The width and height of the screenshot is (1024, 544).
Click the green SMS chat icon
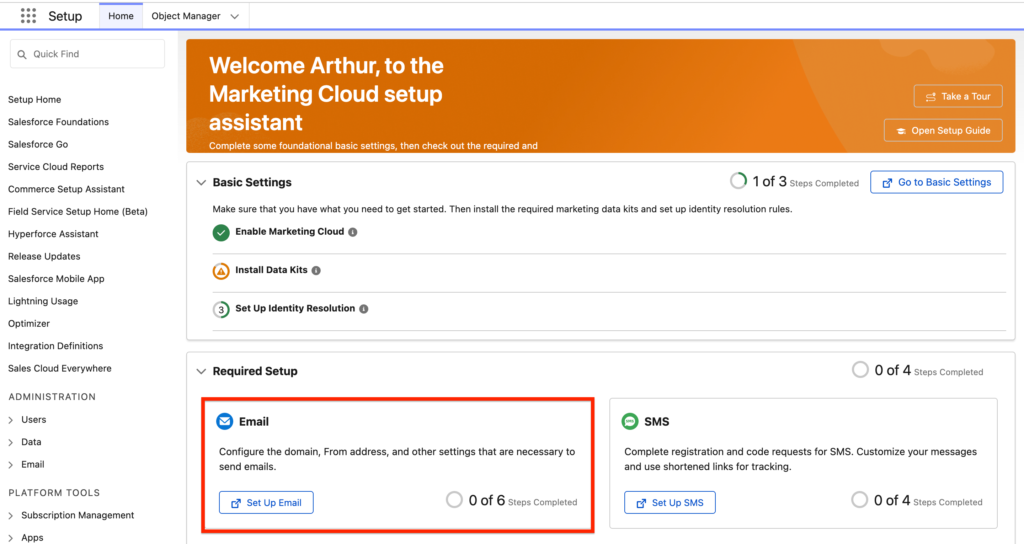tap(630, 422)
